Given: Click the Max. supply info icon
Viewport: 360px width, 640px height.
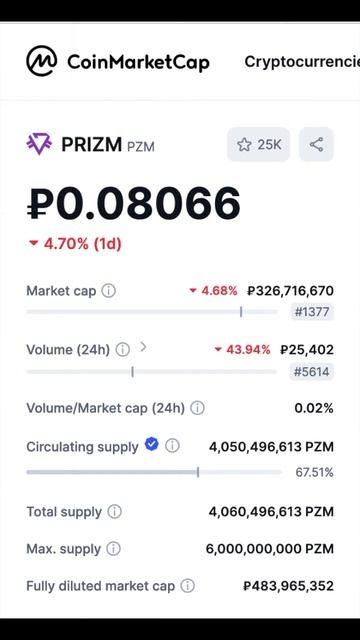Looking at the screenshot, I should click(113, 549).
